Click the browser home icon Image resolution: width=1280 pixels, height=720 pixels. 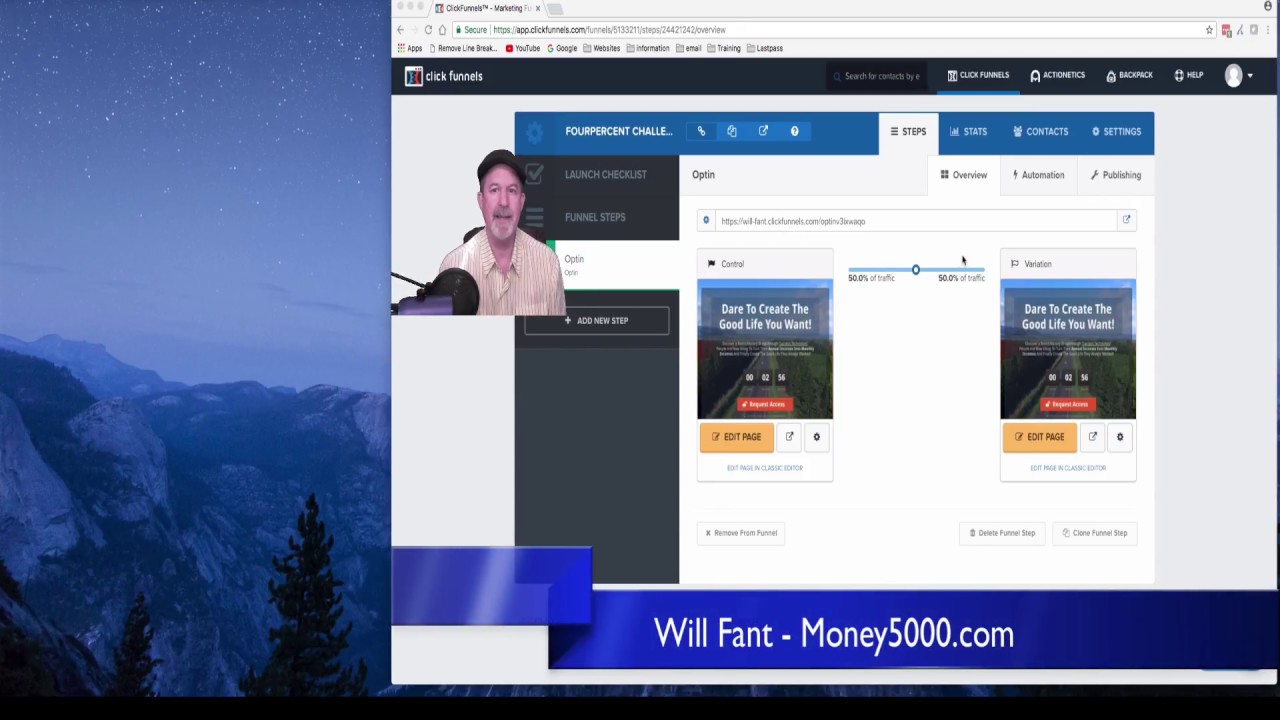click(x=442, y=30)
